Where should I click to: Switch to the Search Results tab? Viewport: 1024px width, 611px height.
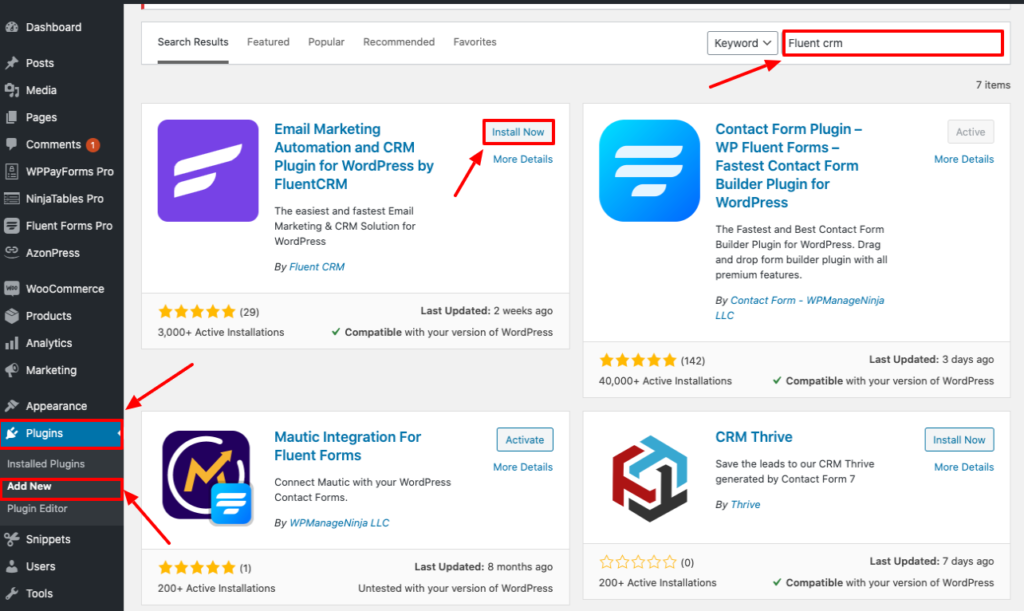pyautogui.click(x=193, y=42)
